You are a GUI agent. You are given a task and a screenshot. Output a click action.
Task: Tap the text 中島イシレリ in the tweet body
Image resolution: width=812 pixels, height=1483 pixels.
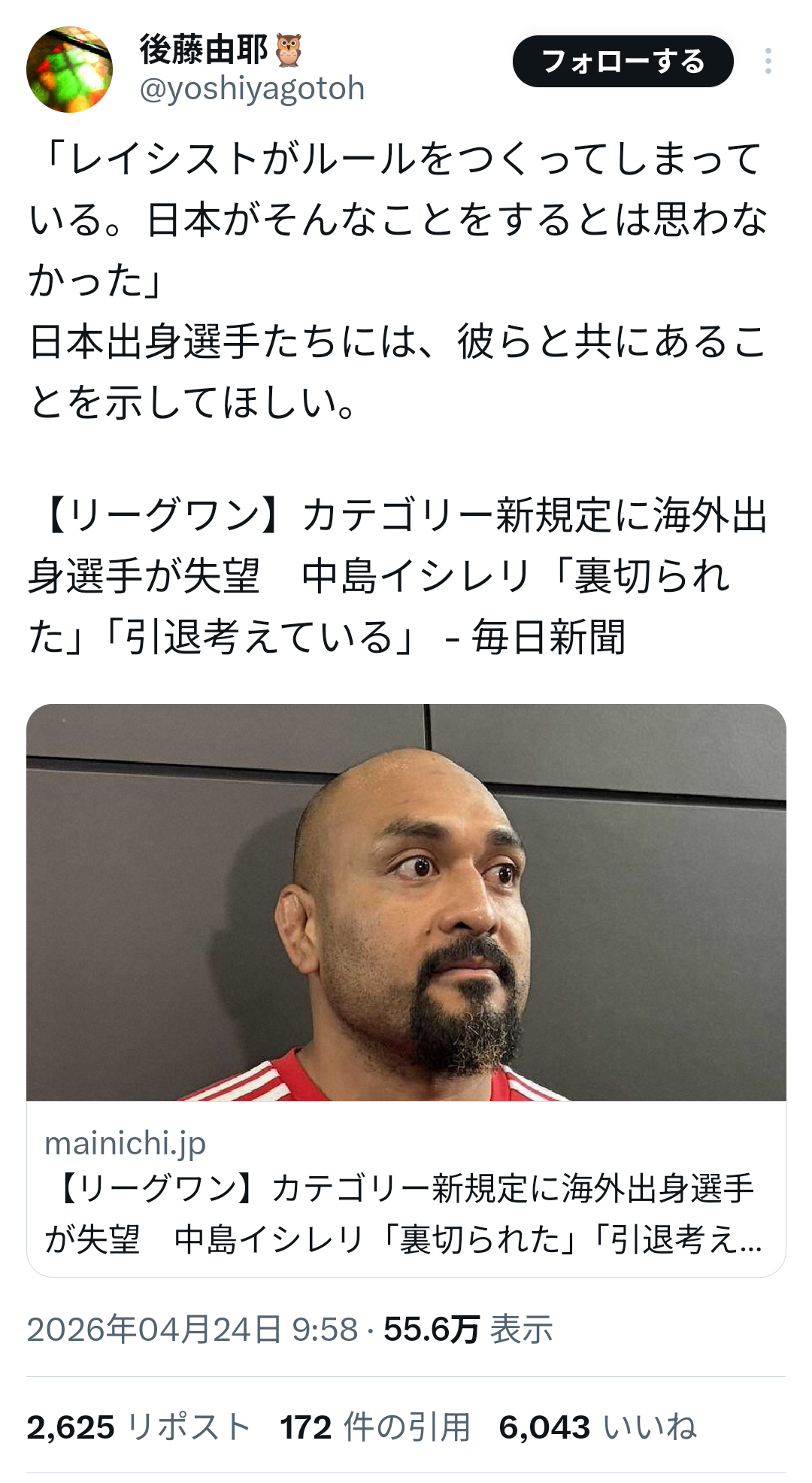pos(417,577)
